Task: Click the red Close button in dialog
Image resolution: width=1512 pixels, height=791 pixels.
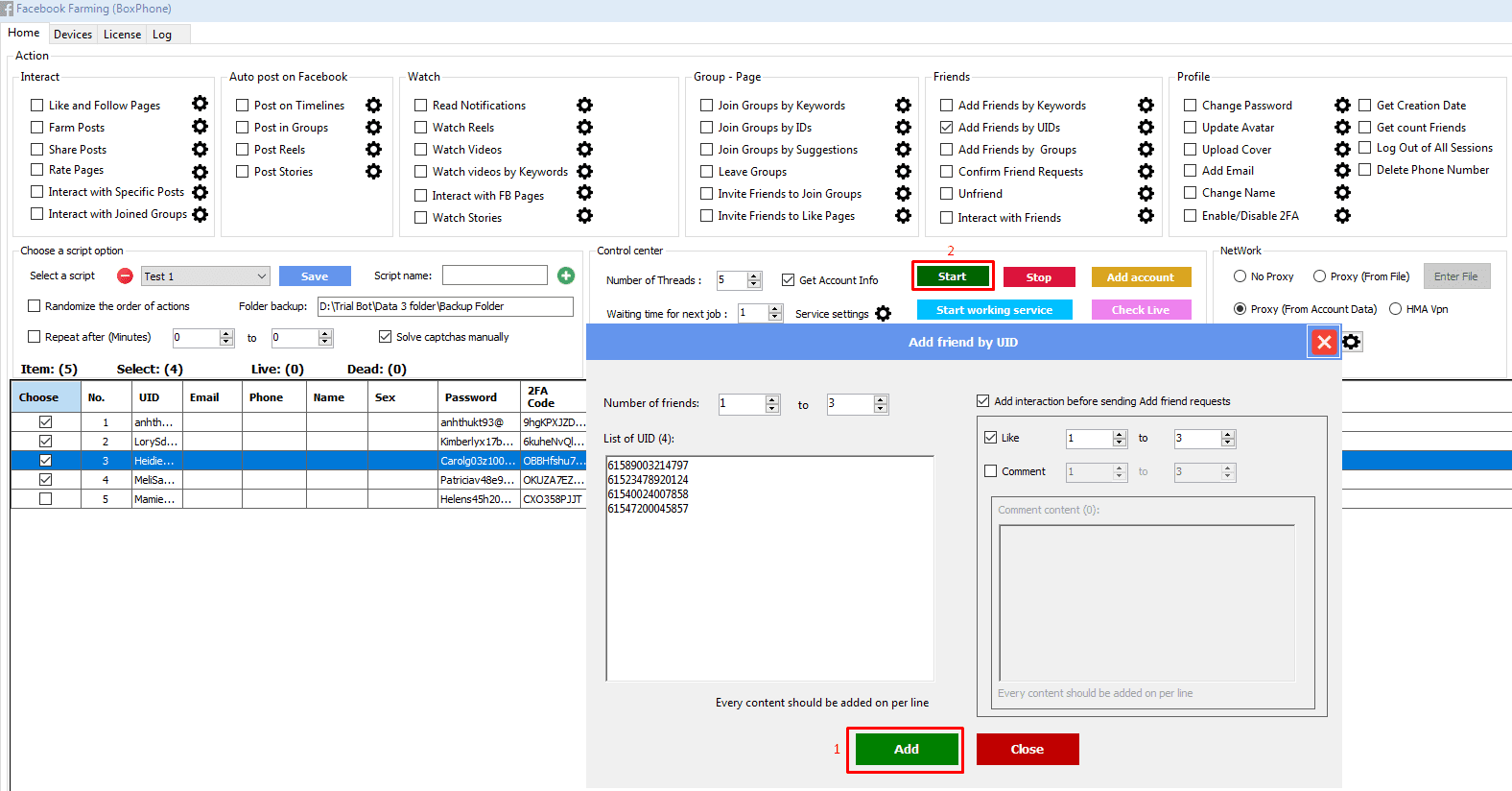Action: pos(1028,749)
